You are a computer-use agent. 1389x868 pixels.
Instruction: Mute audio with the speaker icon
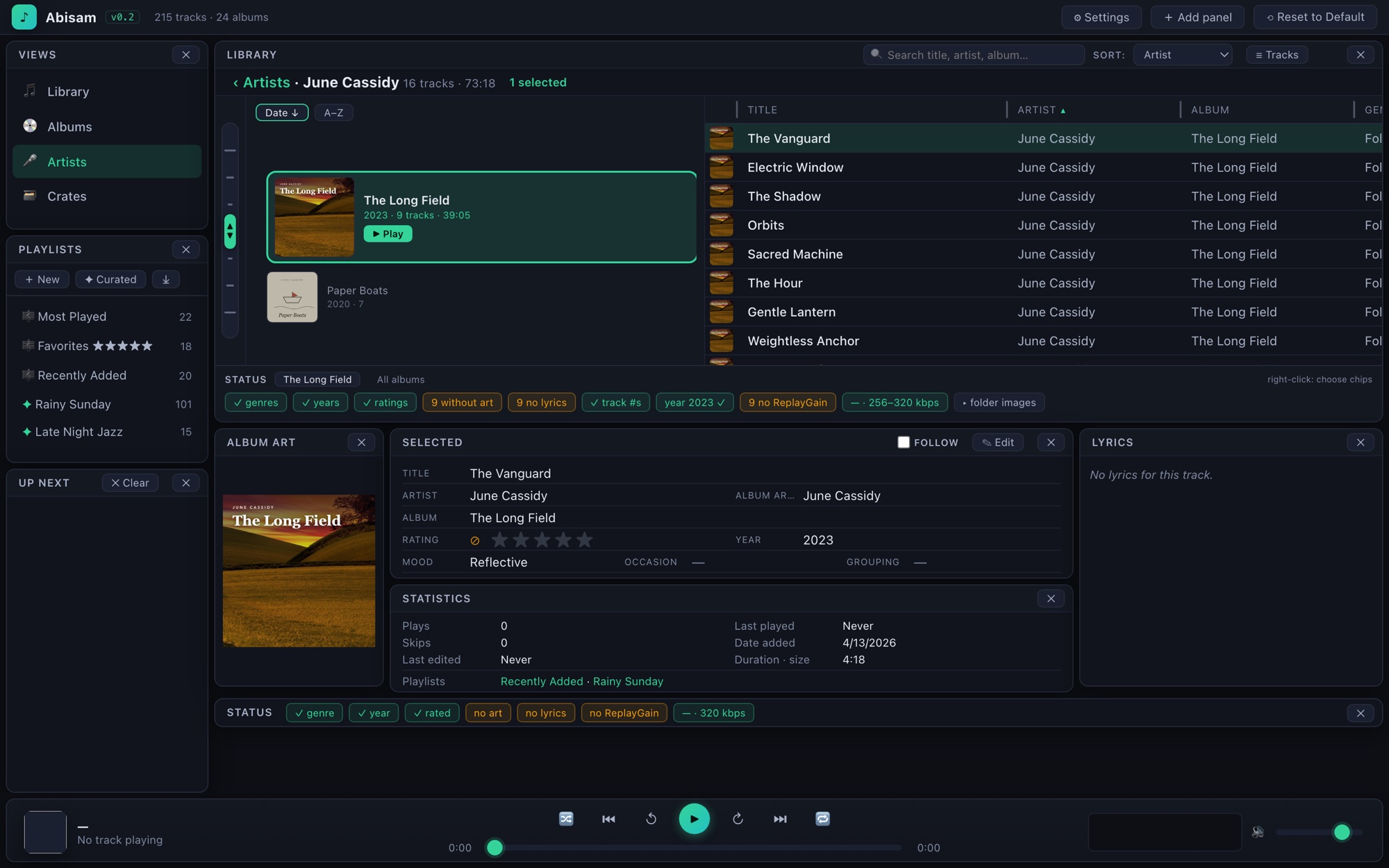click(1257, 831)
